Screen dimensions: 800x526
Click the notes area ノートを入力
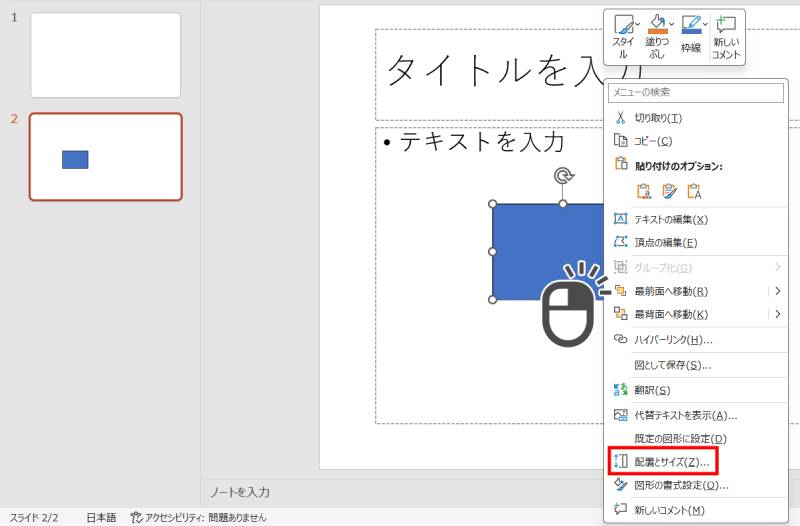click(x=240, y=492)
